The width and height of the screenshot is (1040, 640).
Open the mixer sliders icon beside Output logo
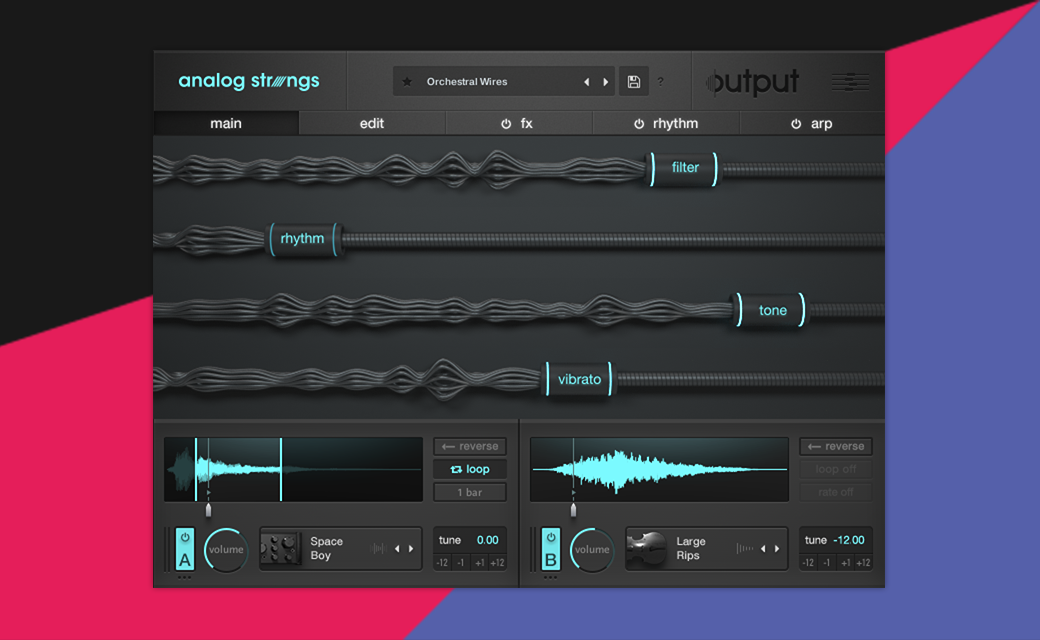(850, 82)
